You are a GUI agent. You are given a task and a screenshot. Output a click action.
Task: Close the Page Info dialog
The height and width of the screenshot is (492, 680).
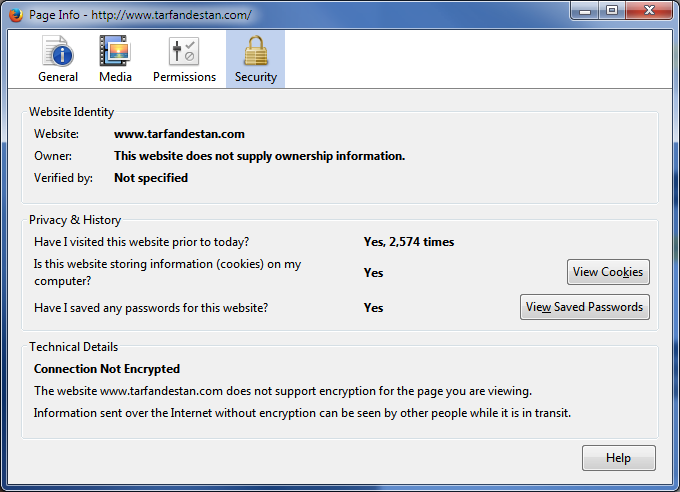coord(648,11)
